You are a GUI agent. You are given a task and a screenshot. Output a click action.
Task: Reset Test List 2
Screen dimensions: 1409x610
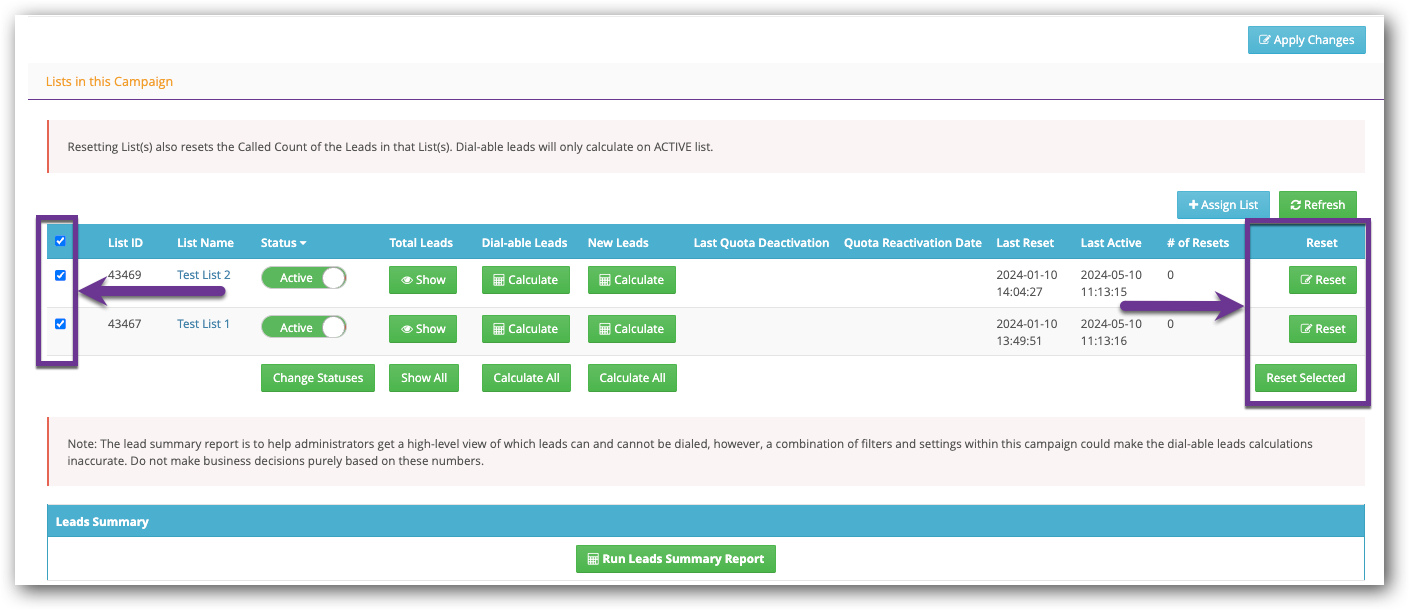[x=1322, y=280]
